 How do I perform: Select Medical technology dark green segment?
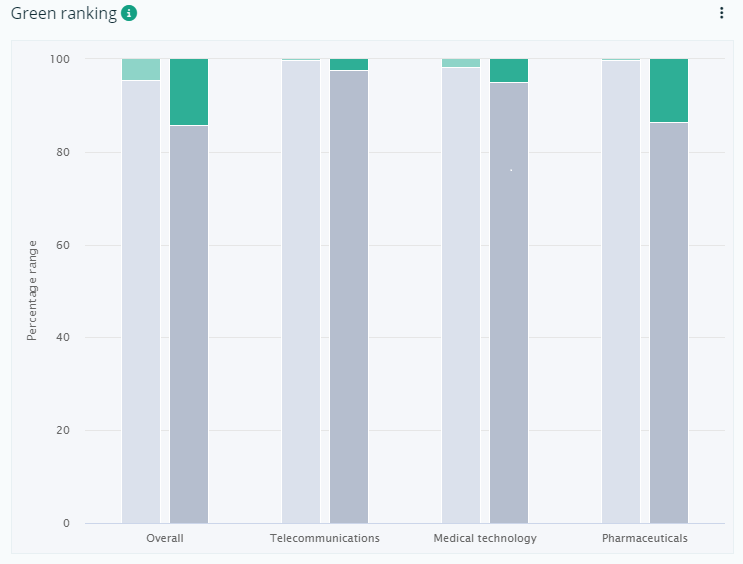[x=509, y=70]
